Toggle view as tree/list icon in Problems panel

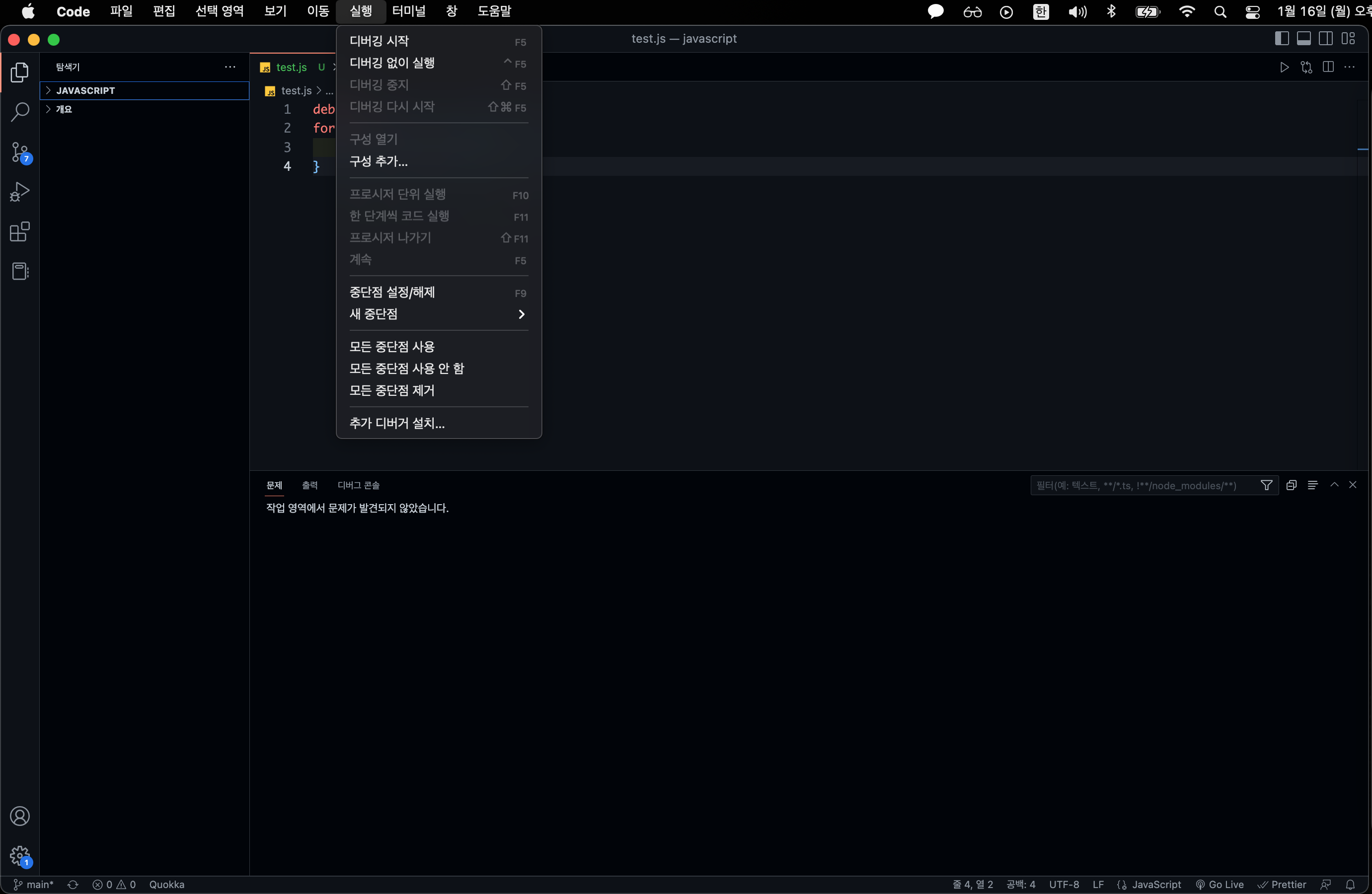(x=1312, y=485)
